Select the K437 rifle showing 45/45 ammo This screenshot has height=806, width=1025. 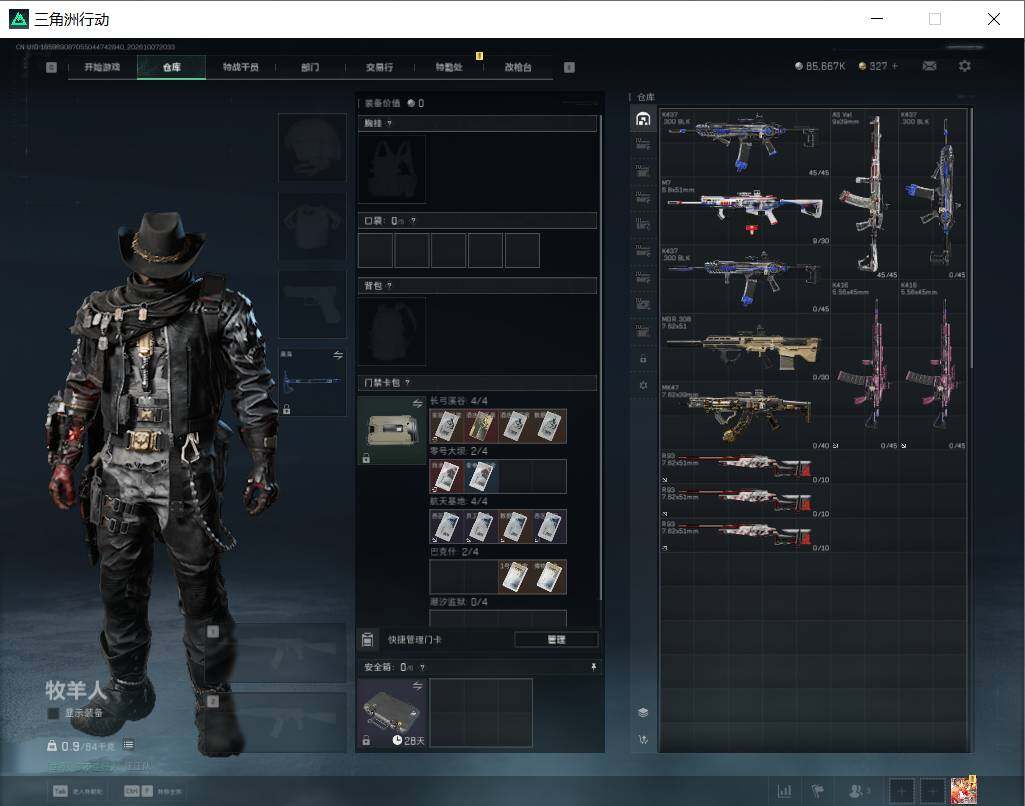(745, 143)
